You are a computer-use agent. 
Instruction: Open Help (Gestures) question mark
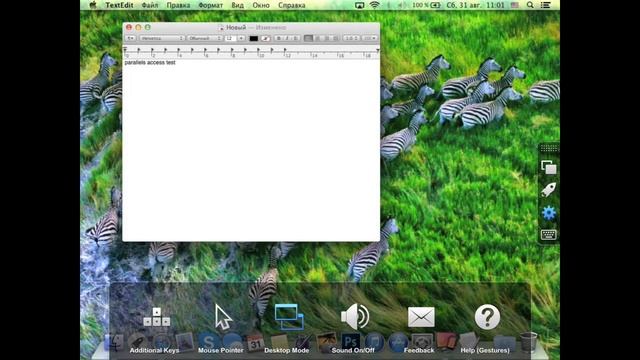487,317
